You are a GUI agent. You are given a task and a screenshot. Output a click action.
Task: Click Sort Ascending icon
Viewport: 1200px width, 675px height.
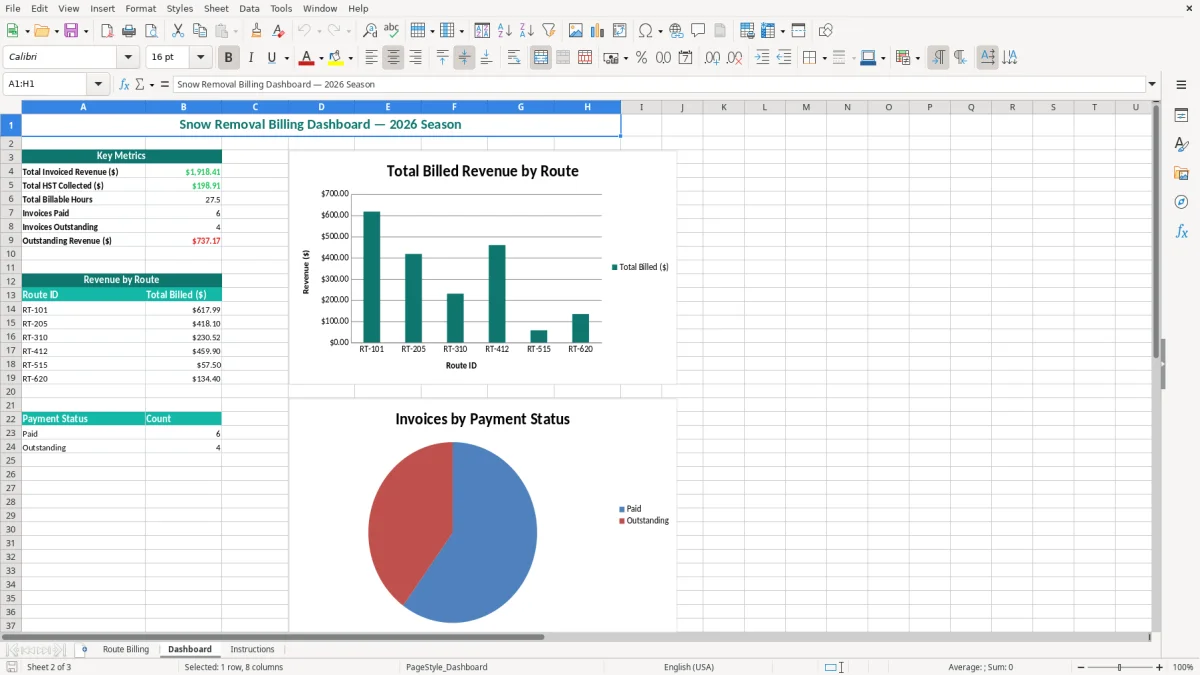pos(505,31)
